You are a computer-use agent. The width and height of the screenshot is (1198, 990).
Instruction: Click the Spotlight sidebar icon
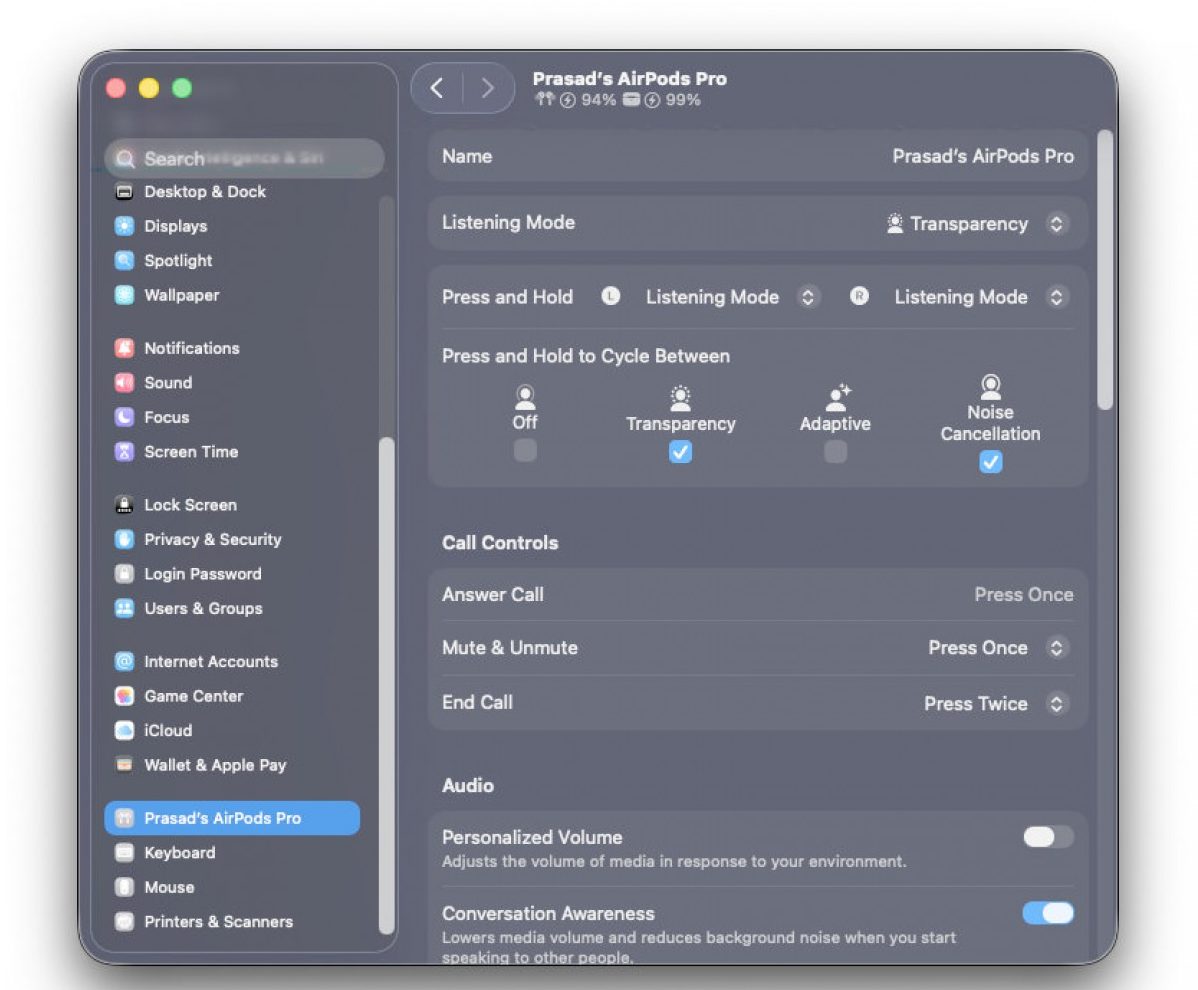pos(124,261)
